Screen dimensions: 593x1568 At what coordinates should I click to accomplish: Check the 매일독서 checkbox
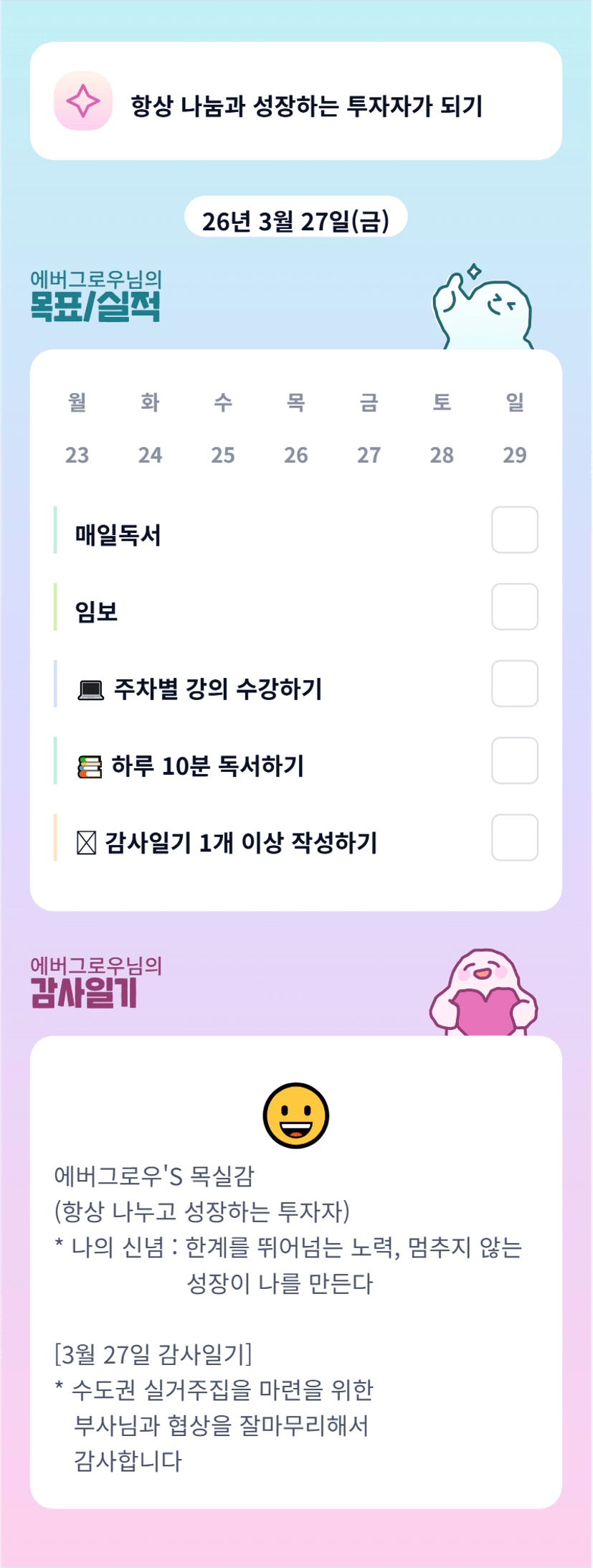click(x=514, y=530)
